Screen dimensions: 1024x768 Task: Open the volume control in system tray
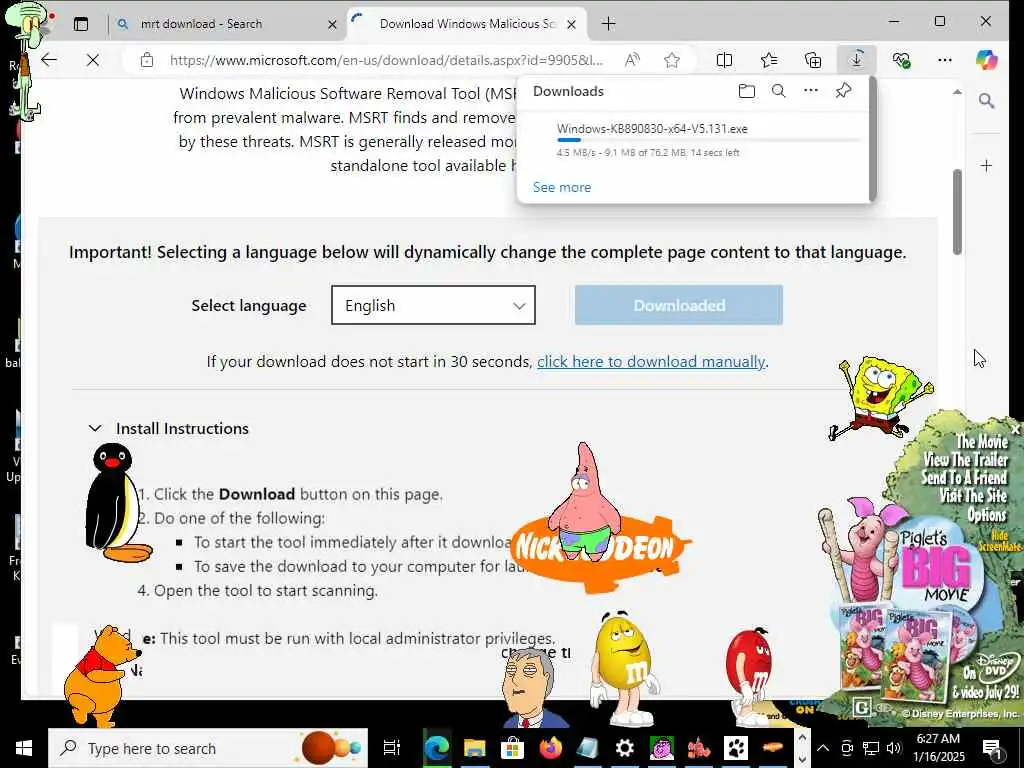click(894, 748)
